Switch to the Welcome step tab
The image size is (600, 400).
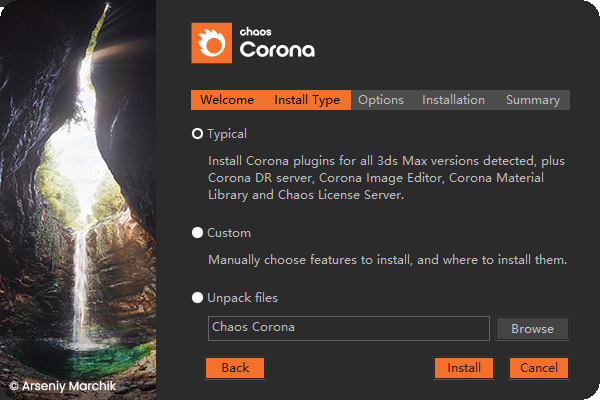(226, 100)
